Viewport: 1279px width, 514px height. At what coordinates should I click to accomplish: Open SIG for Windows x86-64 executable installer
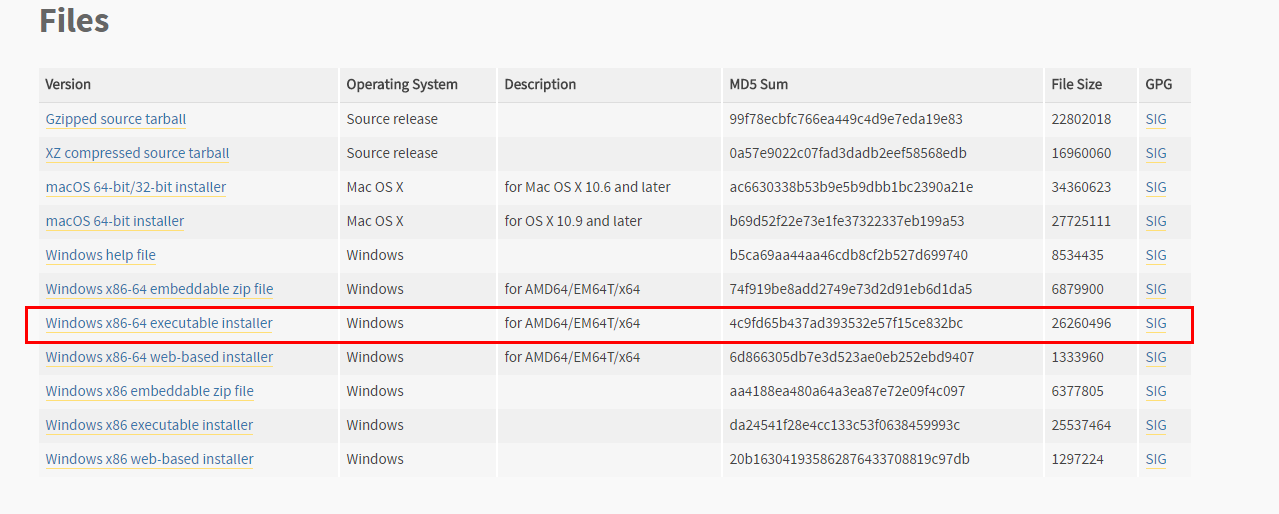[x=1156, y=323]
